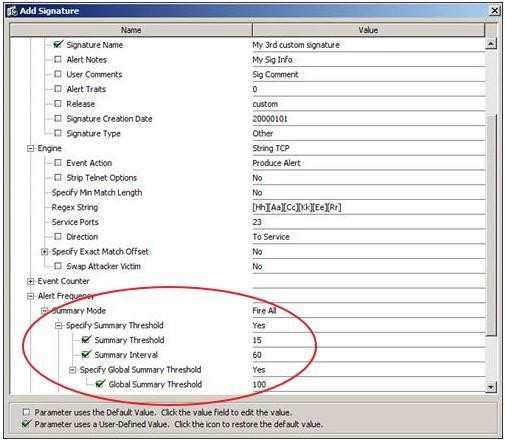Click the Value column header

point(368,30)
